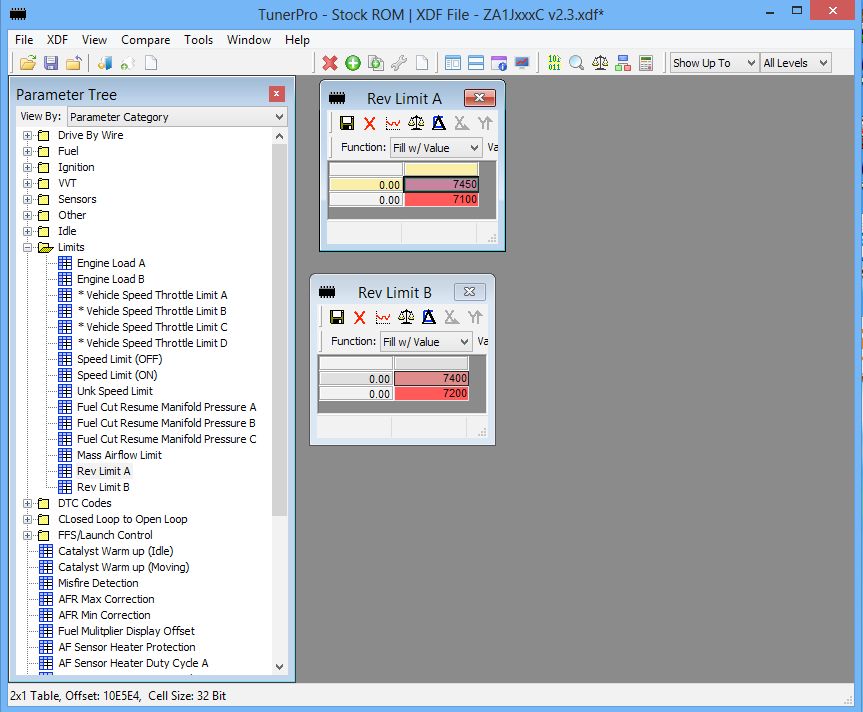The image size is (863, 712).
Task: Click red X cancel icon in Rev Limit B
Action: [x=360, y=317]
